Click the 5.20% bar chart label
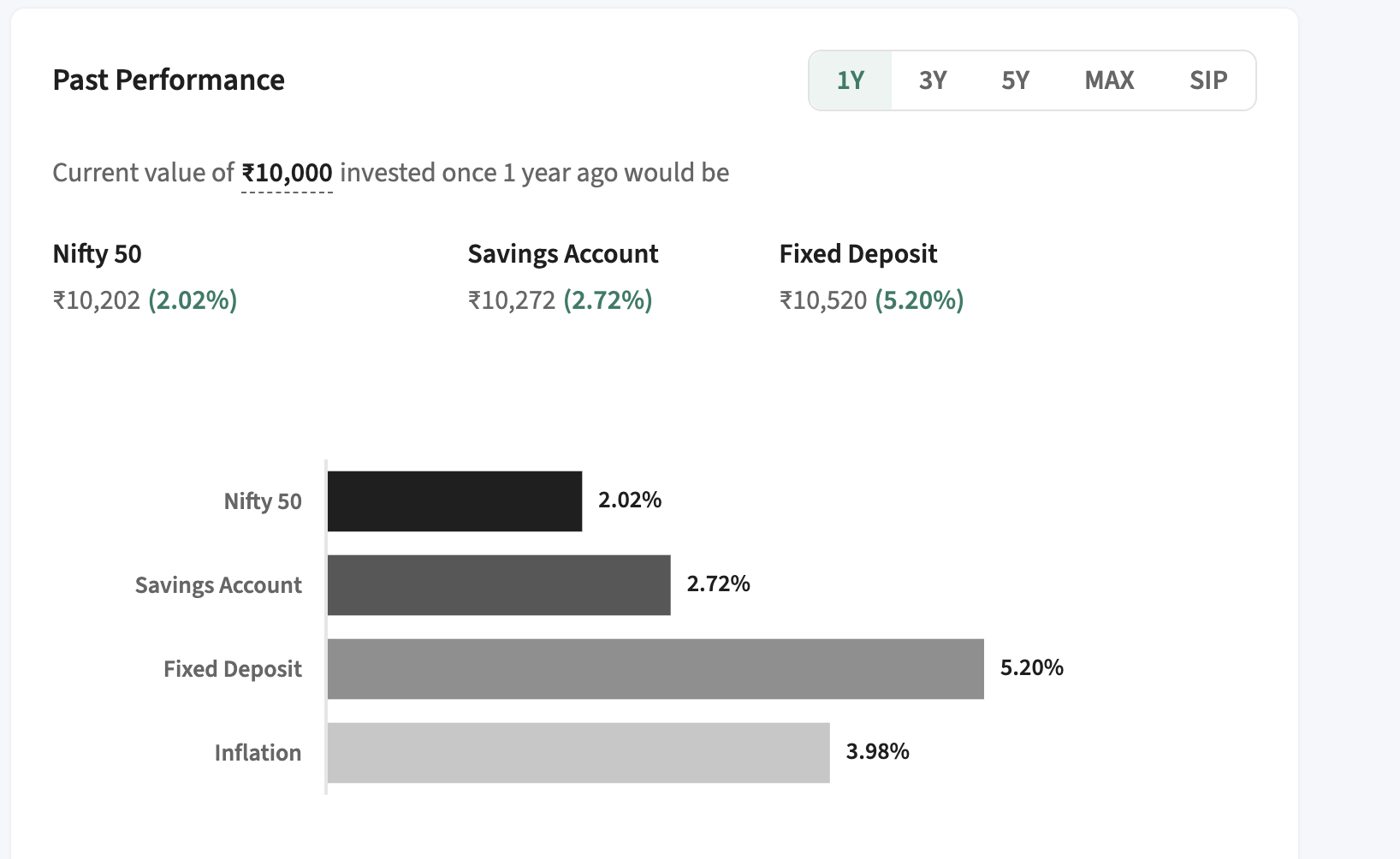 1031,668
